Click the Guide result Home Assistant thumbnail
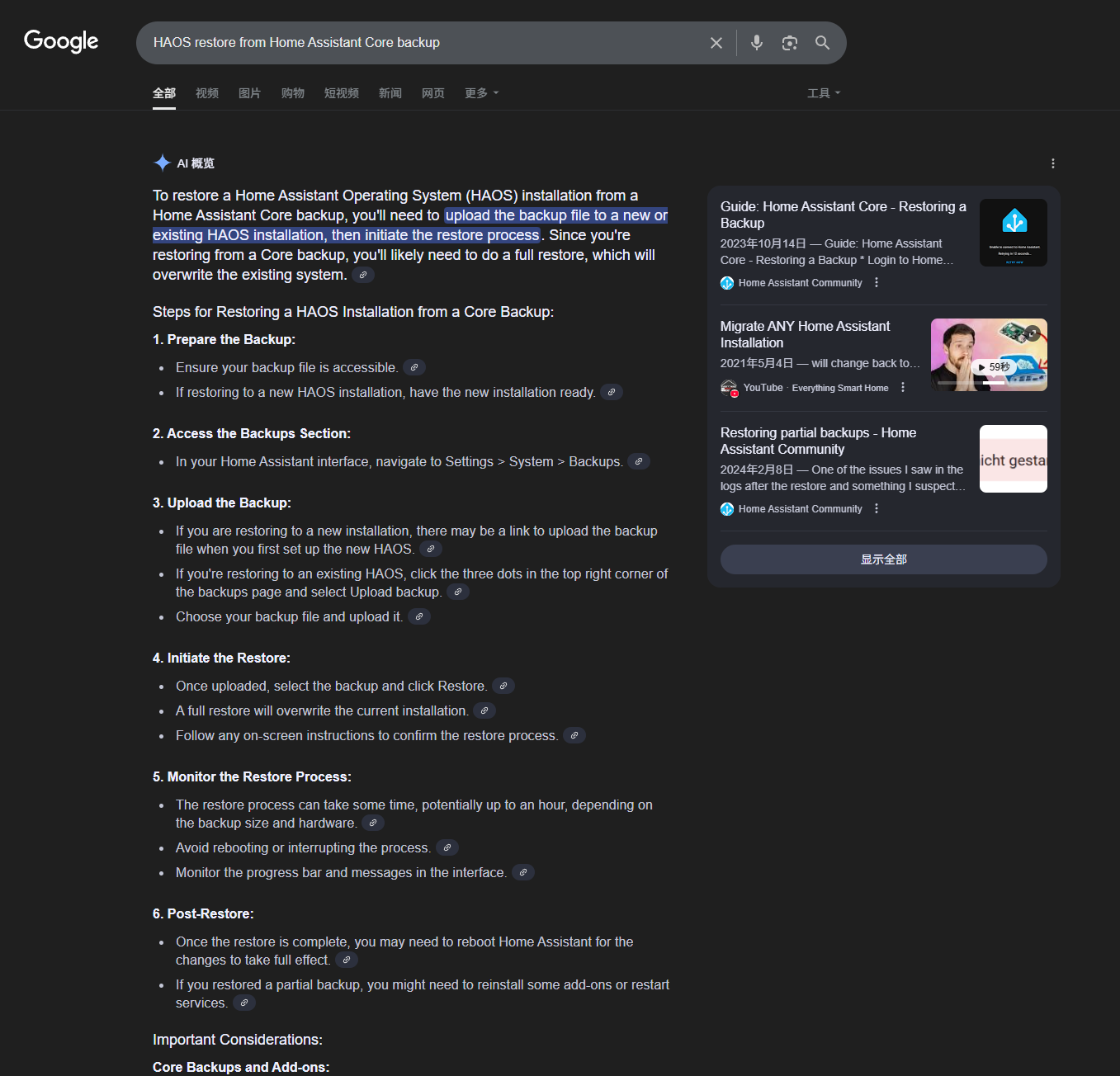 click(x=1014, y=233)
